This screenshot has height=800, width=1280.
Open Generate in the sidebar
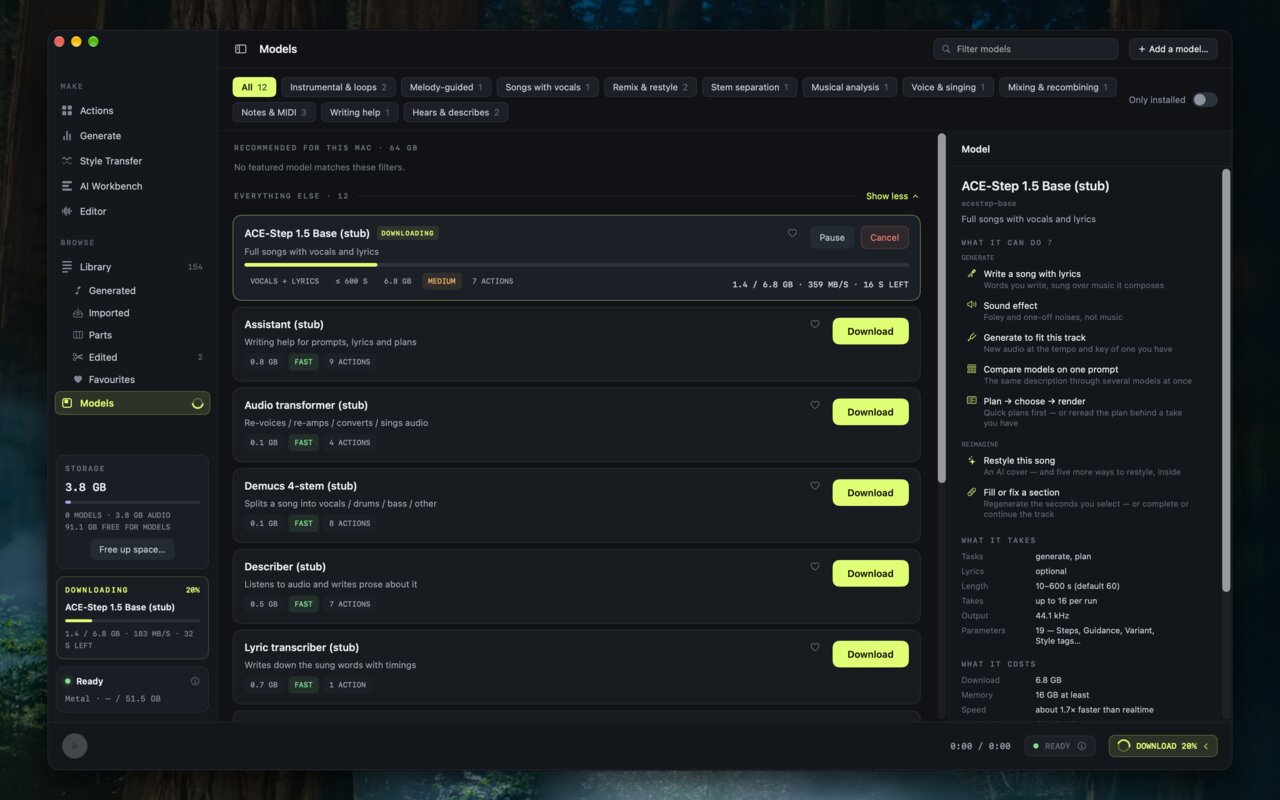coord(132,136)
